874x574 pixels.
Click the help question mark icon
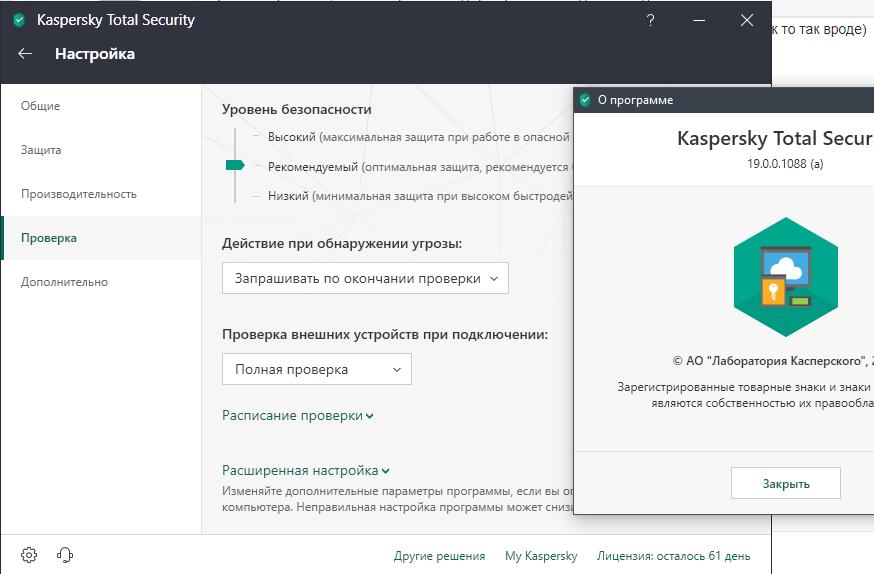point(651,20)
